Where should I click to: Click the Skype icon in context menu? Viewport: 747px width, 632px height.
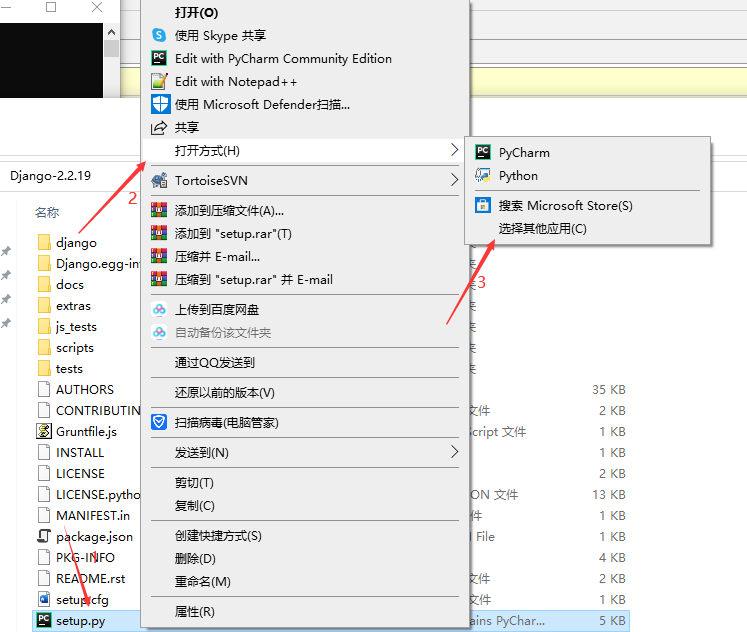(x=159, y=35)
